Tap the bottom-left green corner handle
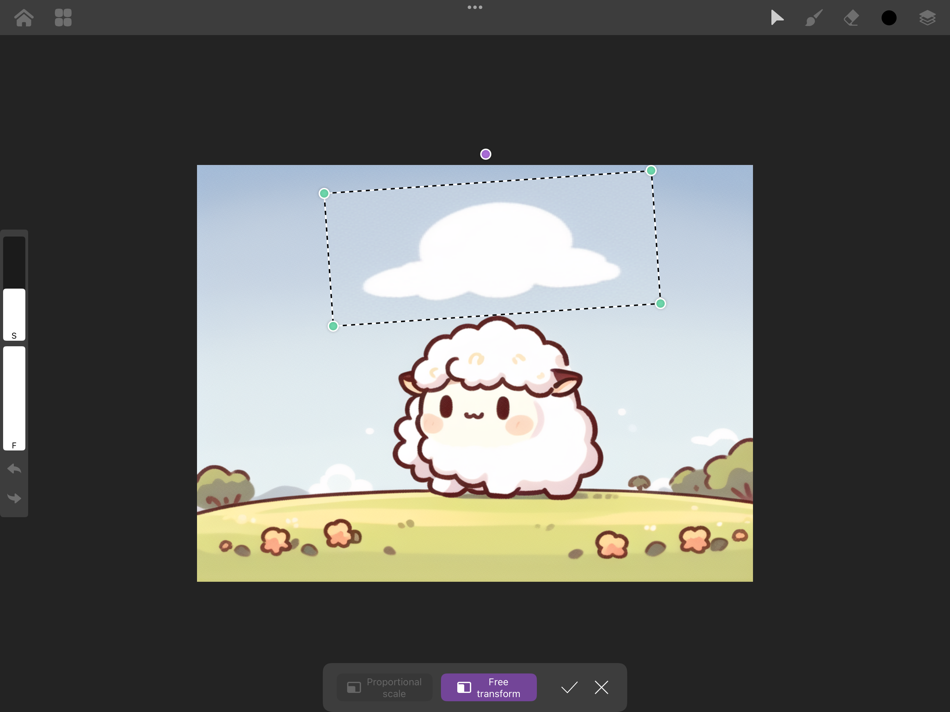 click(332, 325)
